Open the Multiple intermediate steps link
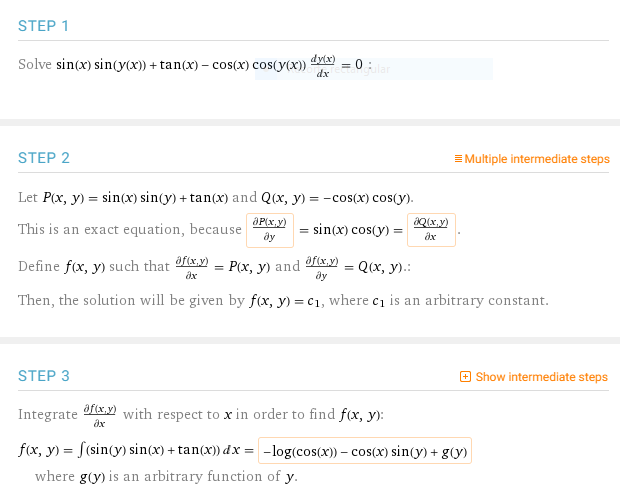The height and width of the screenshot is (491, 620). pyautogui.click(x=532, y=159)
